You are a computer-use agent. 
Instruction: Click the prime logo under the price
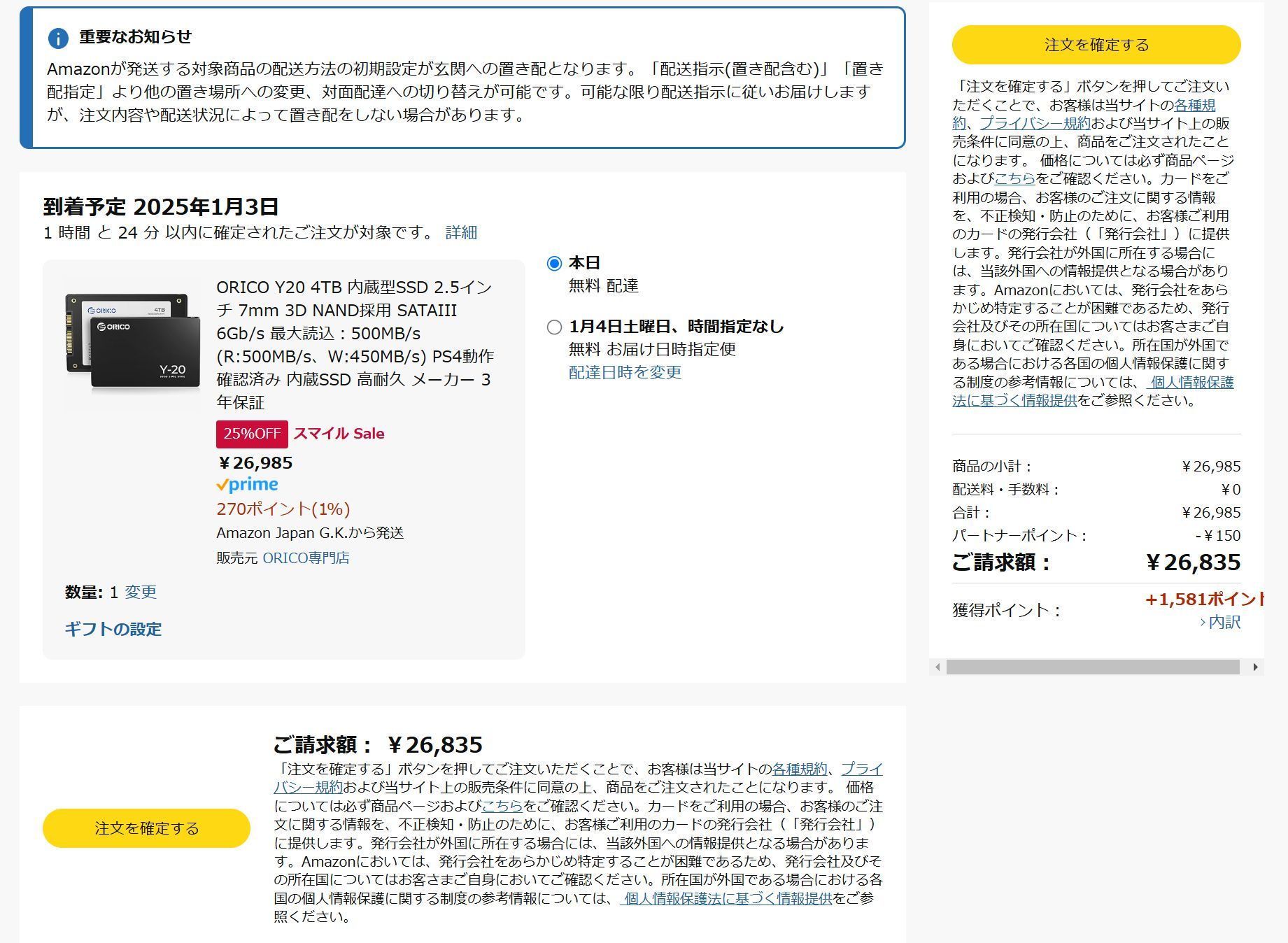247,484
